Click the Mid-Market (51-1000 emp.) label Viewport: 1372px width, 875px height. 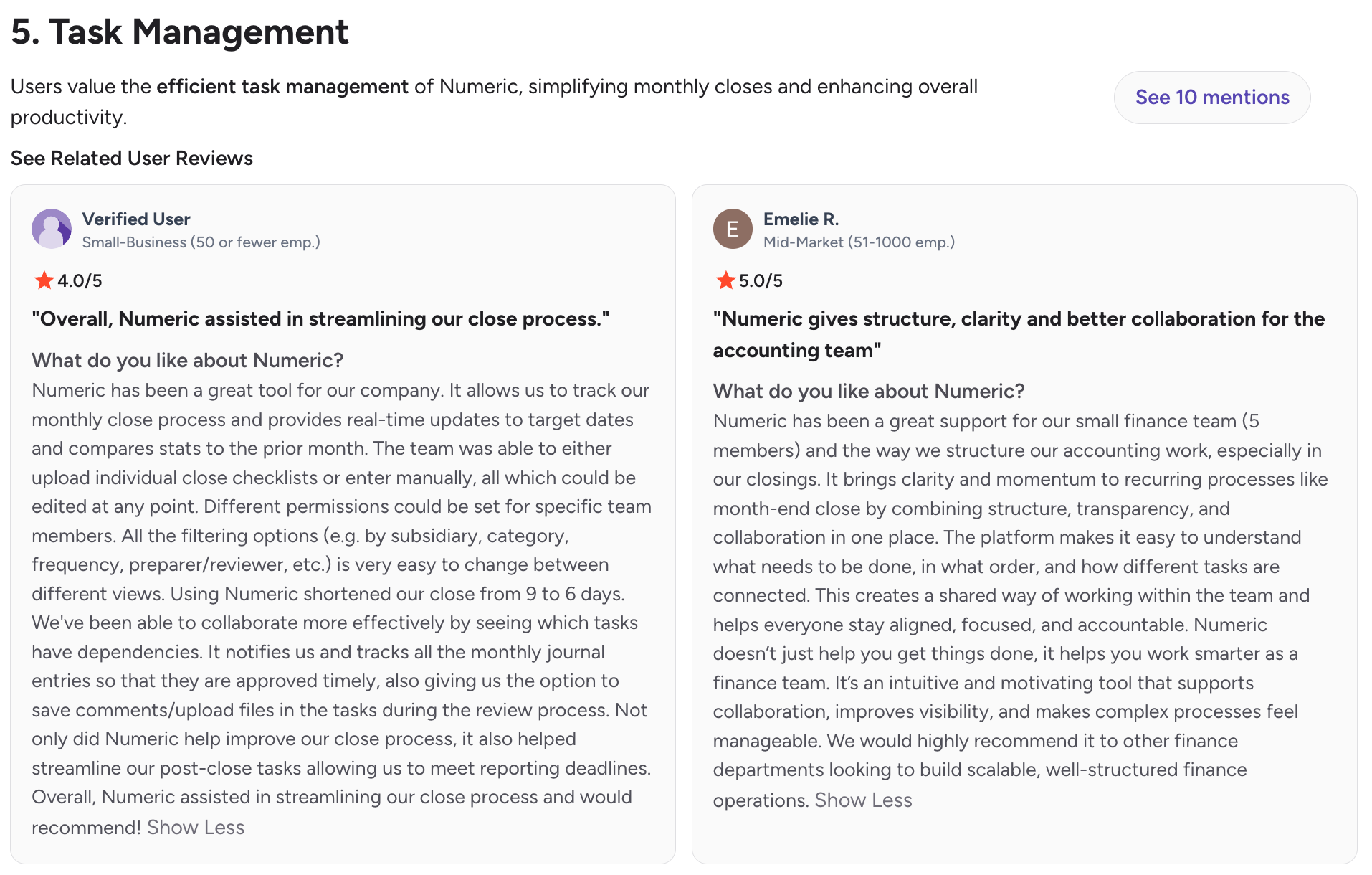[x=859, y=242]
